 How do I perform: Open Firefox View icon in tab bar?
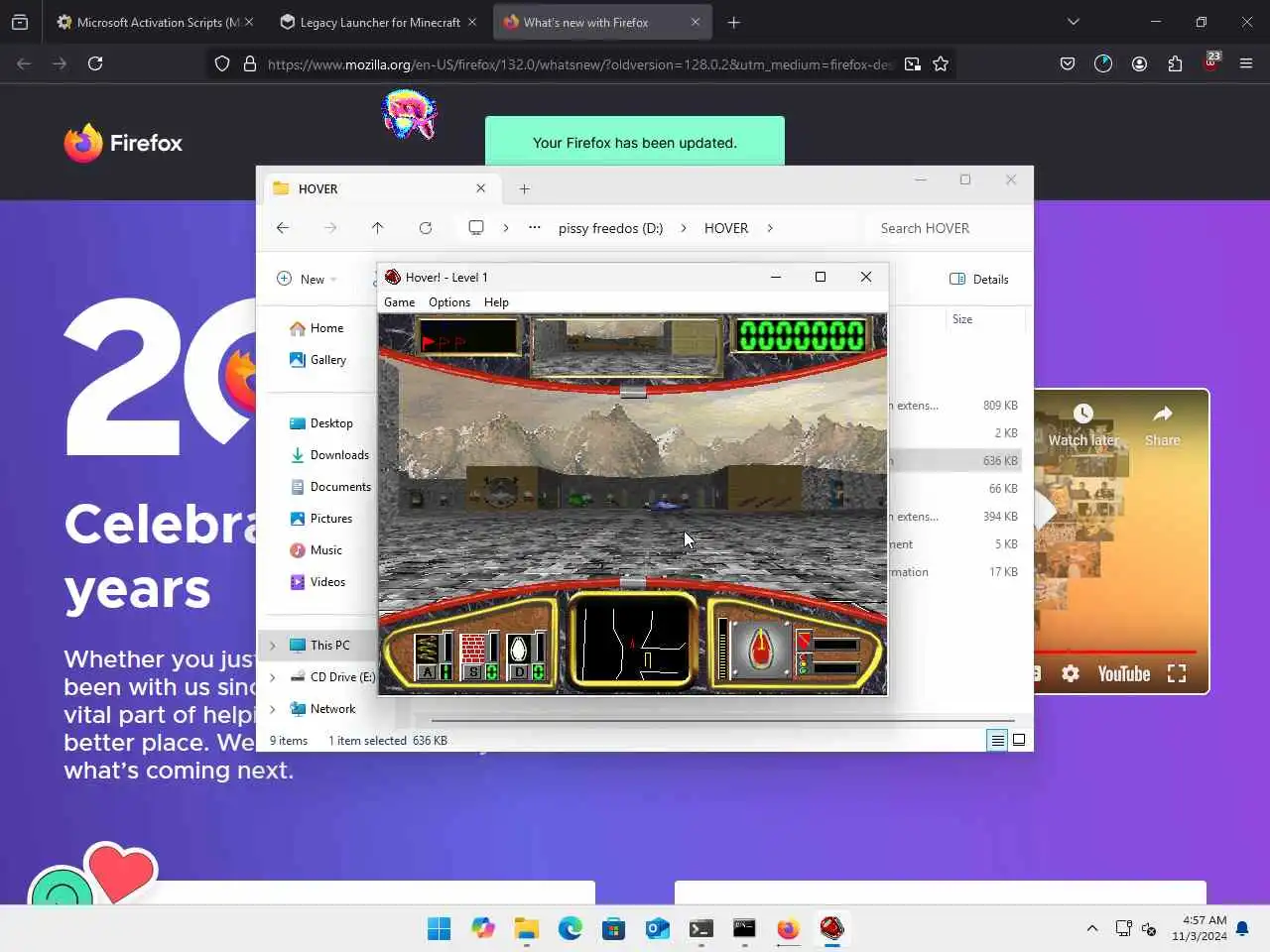tap(20, 22)
